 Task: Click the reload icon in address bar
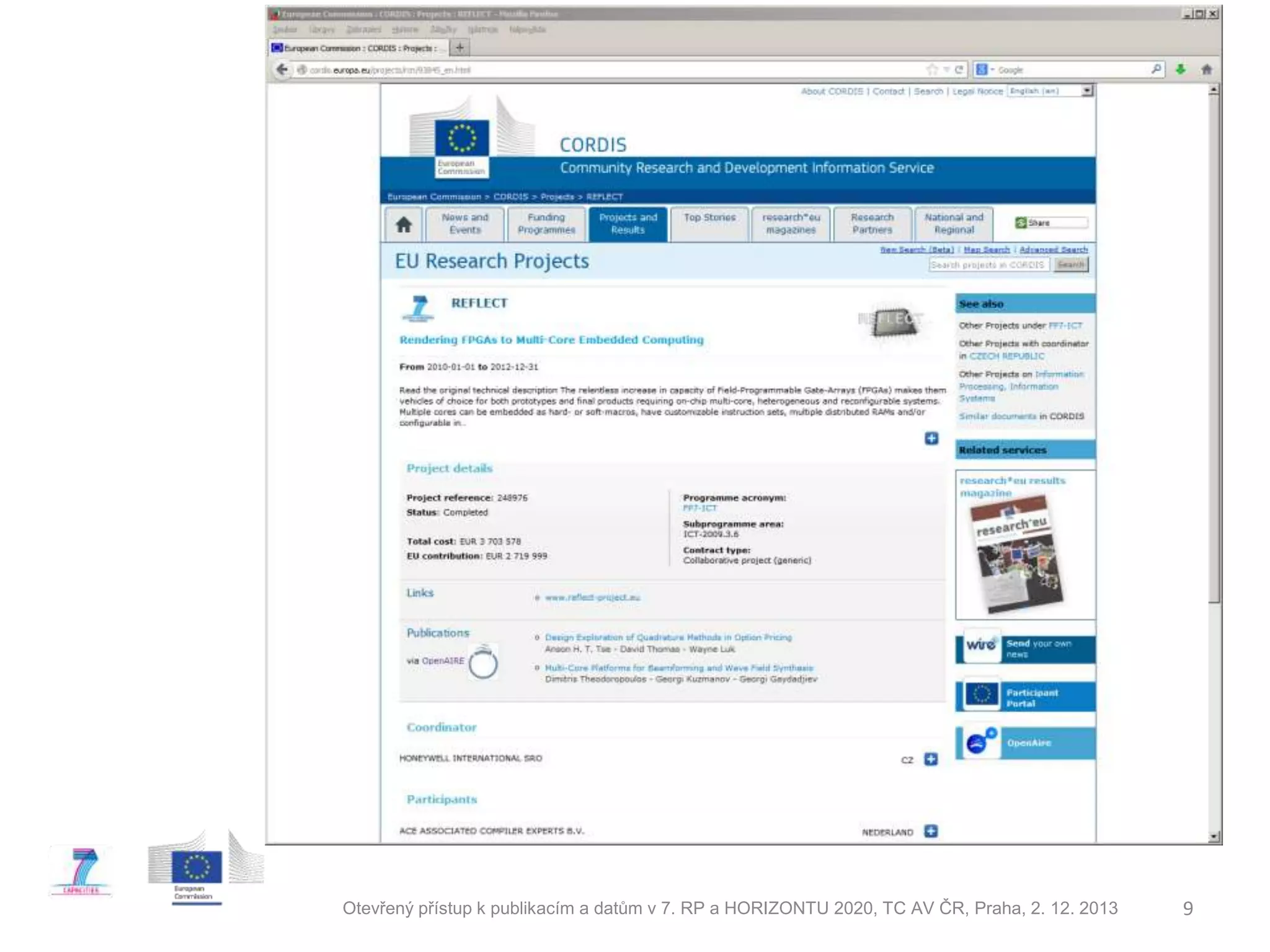[x=959, y=69]
